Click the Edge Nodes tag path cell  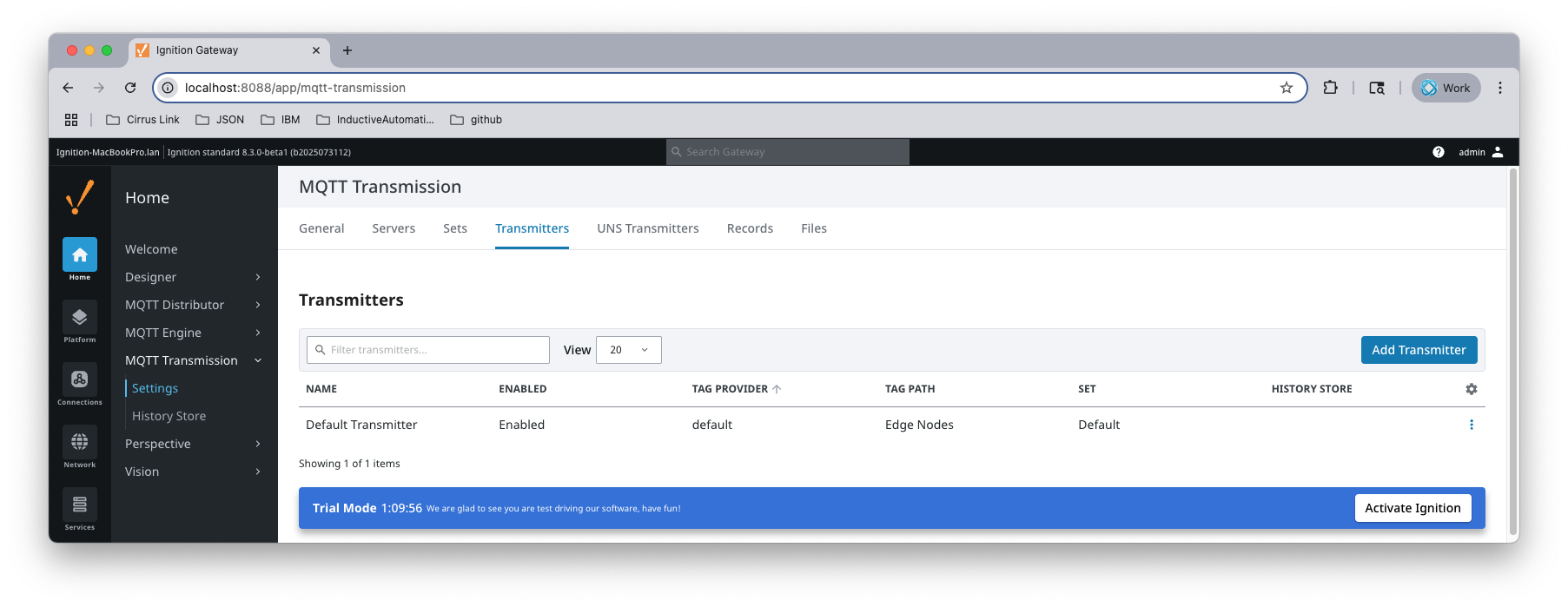point(919,425)
